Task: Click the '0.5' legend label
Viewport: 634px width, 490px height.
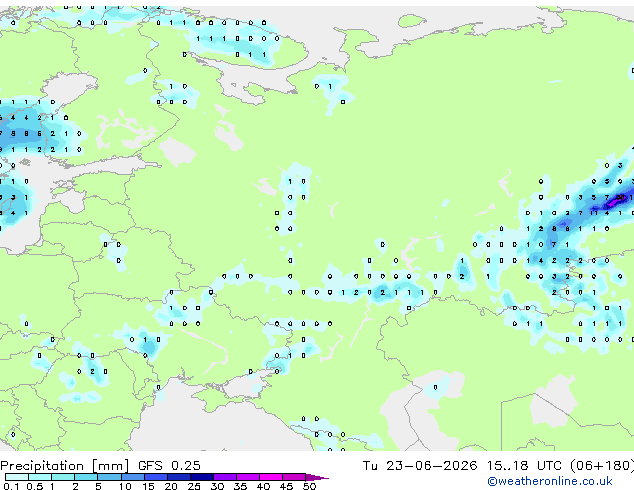Action: (x=34, y=486)
